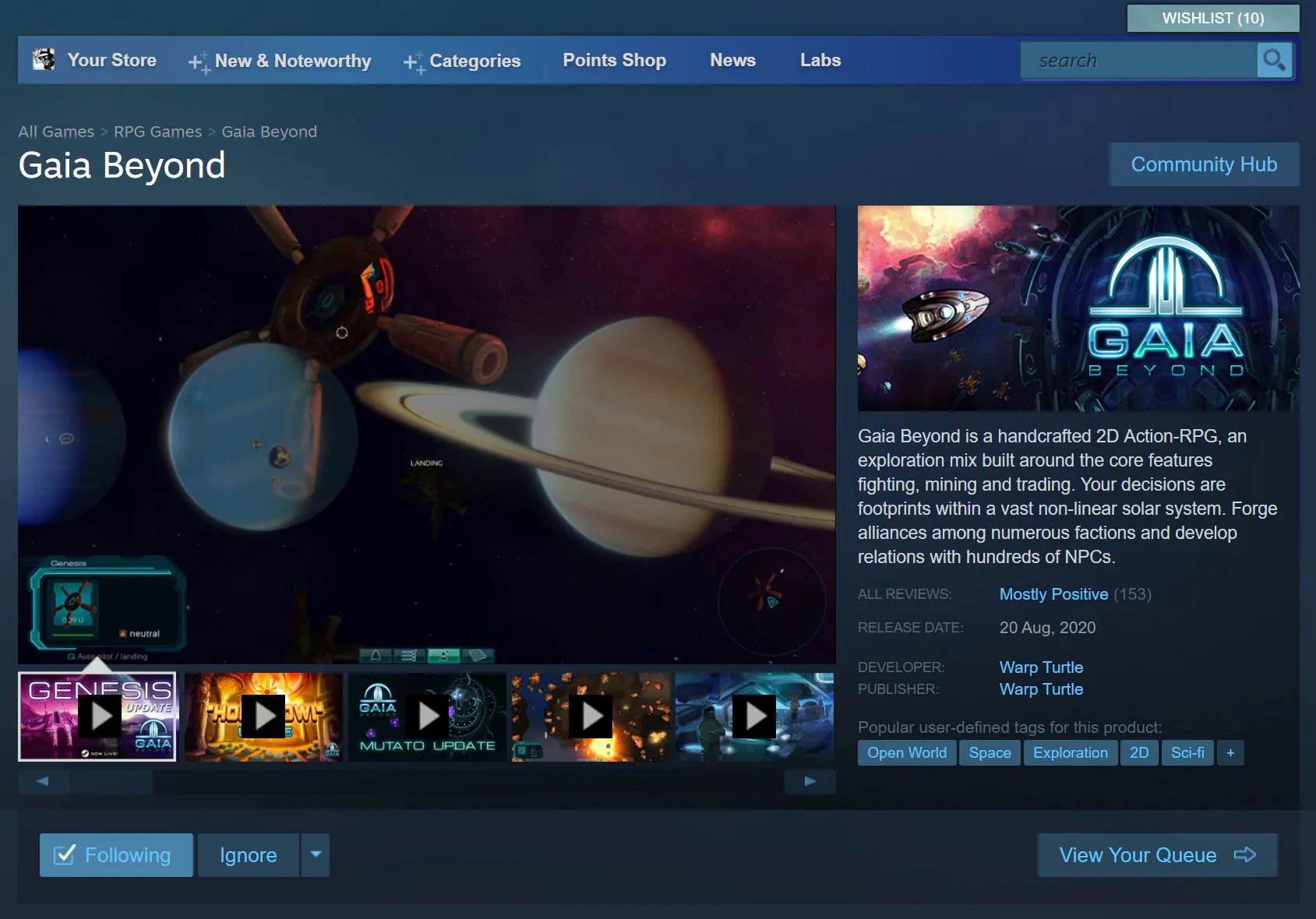Open developer Warp Turtle link
The width and height of the screenshot is (1316, 919).
click(1041, 667)
